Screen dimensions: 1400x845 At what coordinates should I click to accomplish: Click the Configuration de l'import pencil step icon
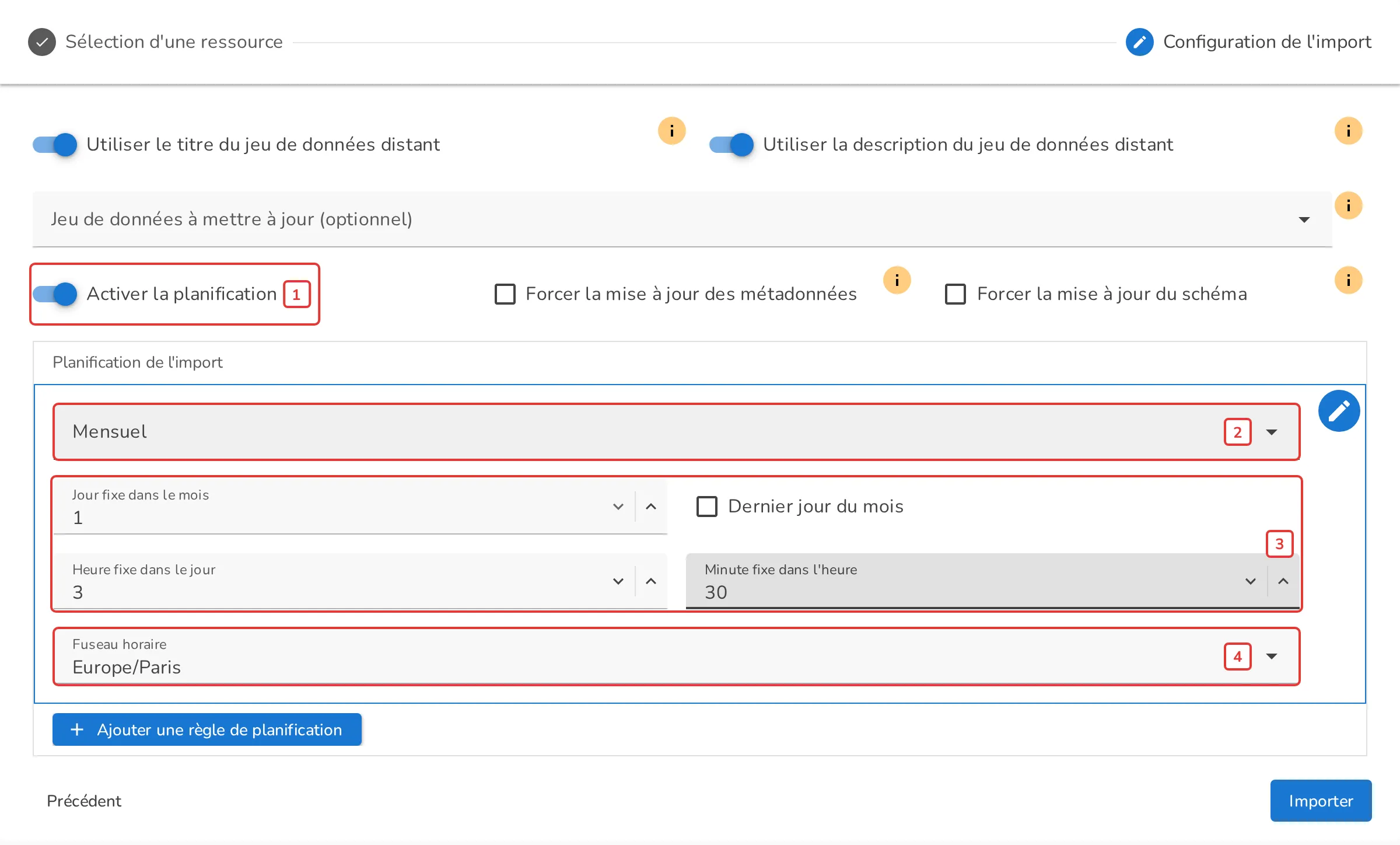tap(1139, 42)
